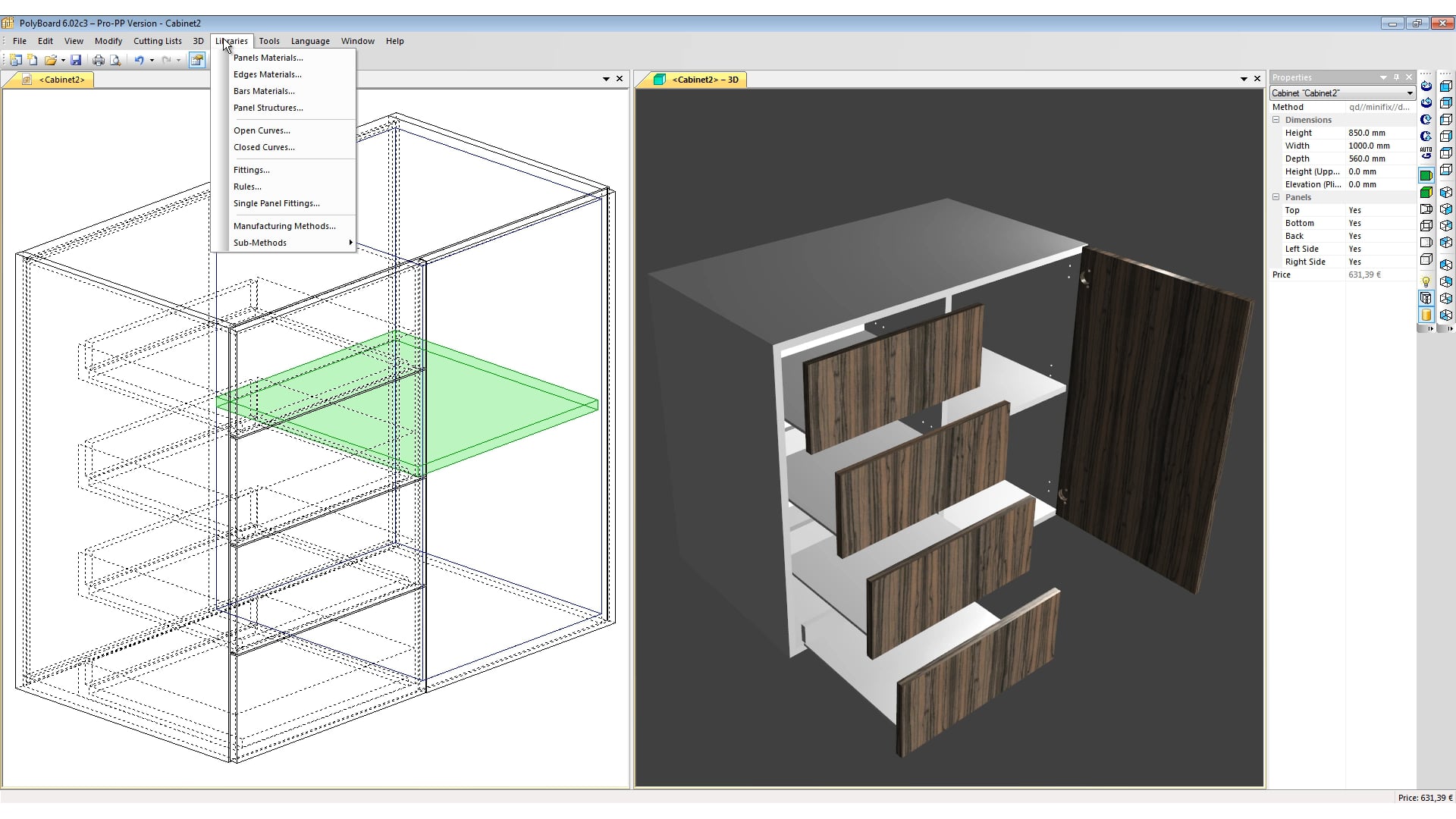Undo the last action

pyautogui.click(x=140, y=60)
